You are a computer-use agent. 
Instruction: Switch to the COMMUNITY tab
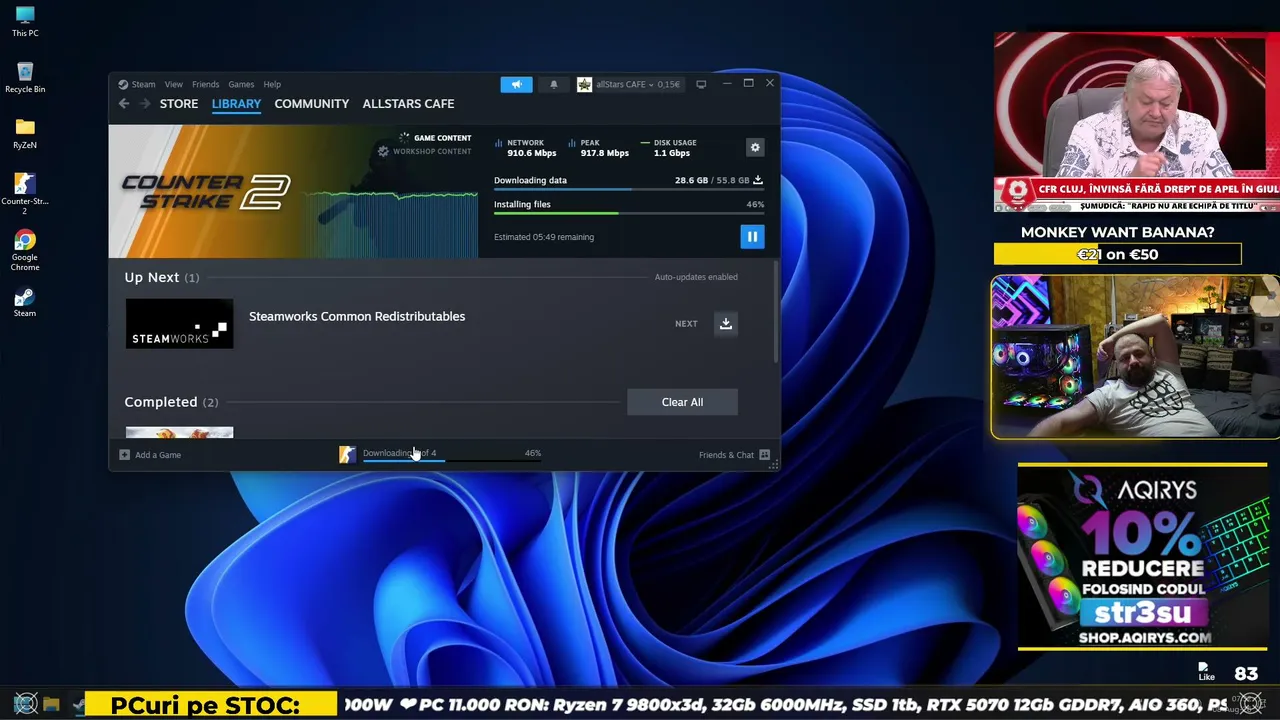click(x=312, y=104)
